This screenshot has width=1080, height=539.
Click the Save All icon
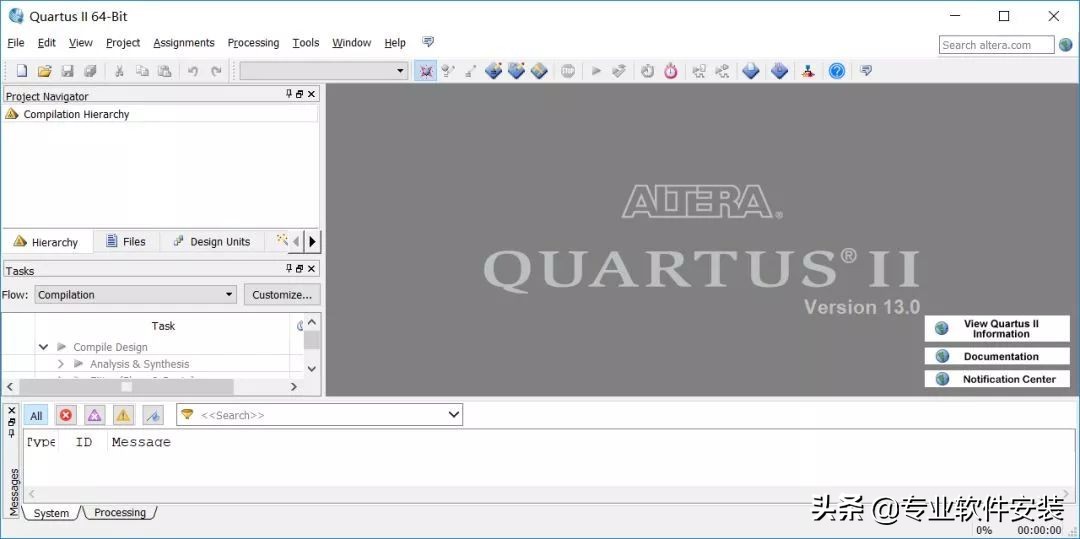(x=90, y=71)
